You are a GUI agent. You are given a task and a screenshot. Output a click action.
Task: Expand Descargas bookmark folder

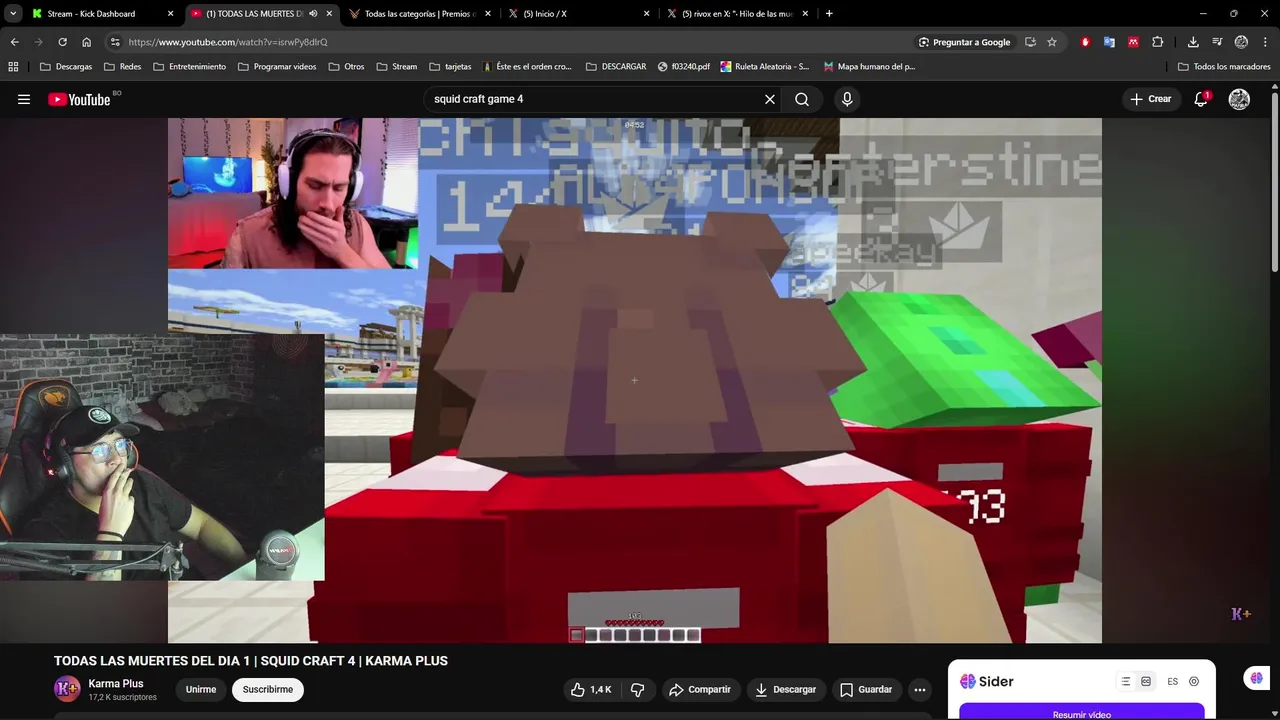coord(66,67)
